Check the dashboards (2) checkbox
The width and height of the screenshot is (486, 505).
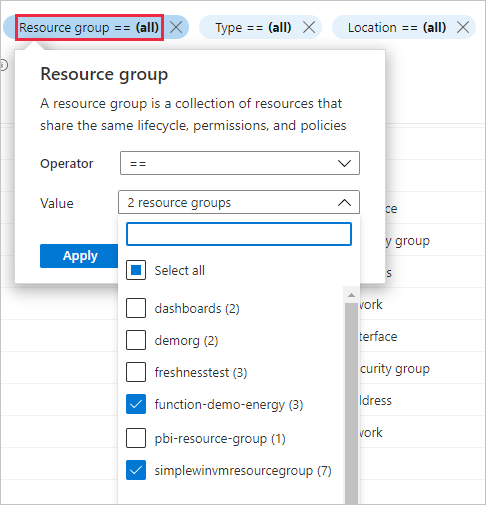coord(136,308)
